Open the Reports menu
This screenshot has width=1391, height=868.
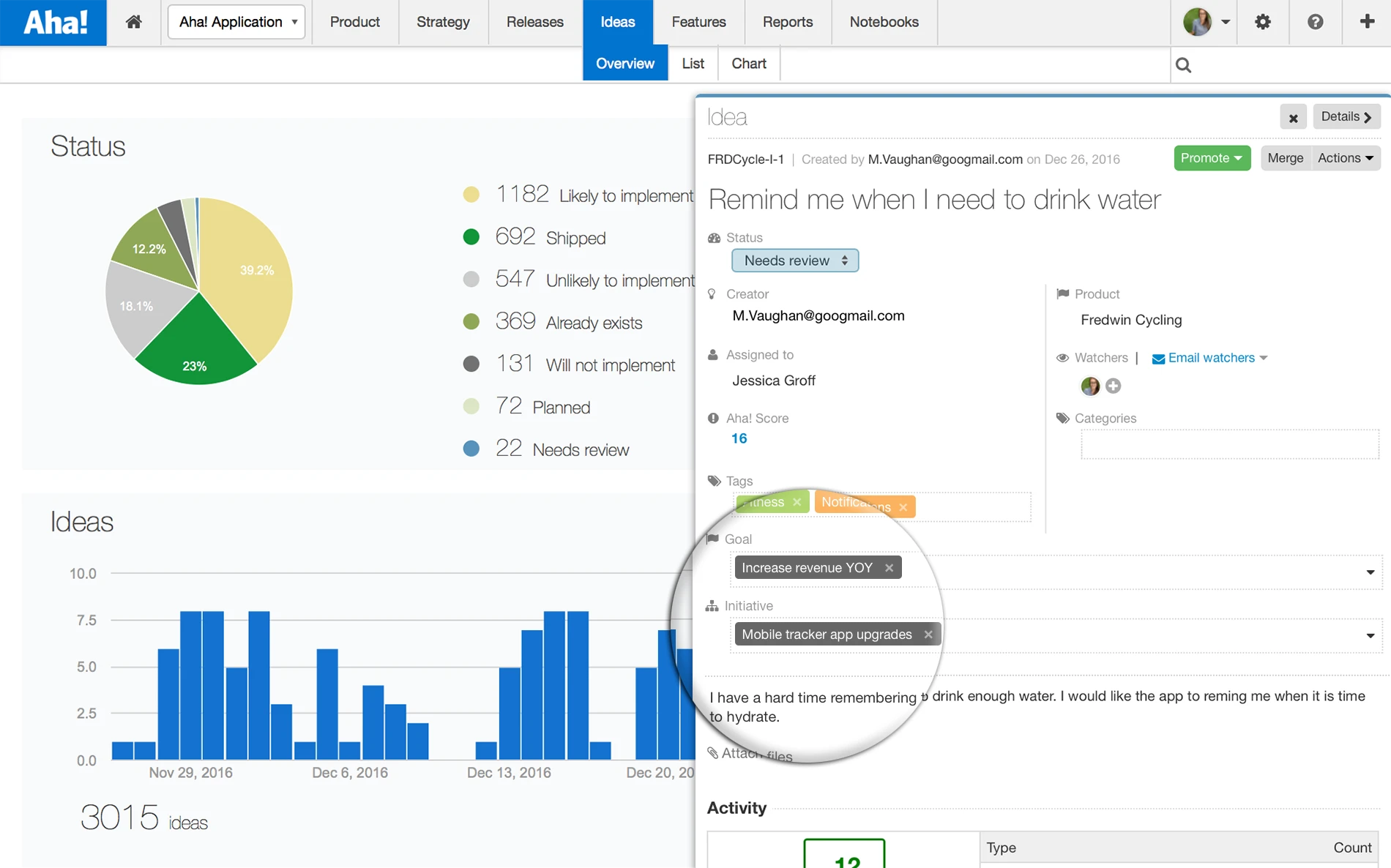pyautogui.click(x=788, y=22)
